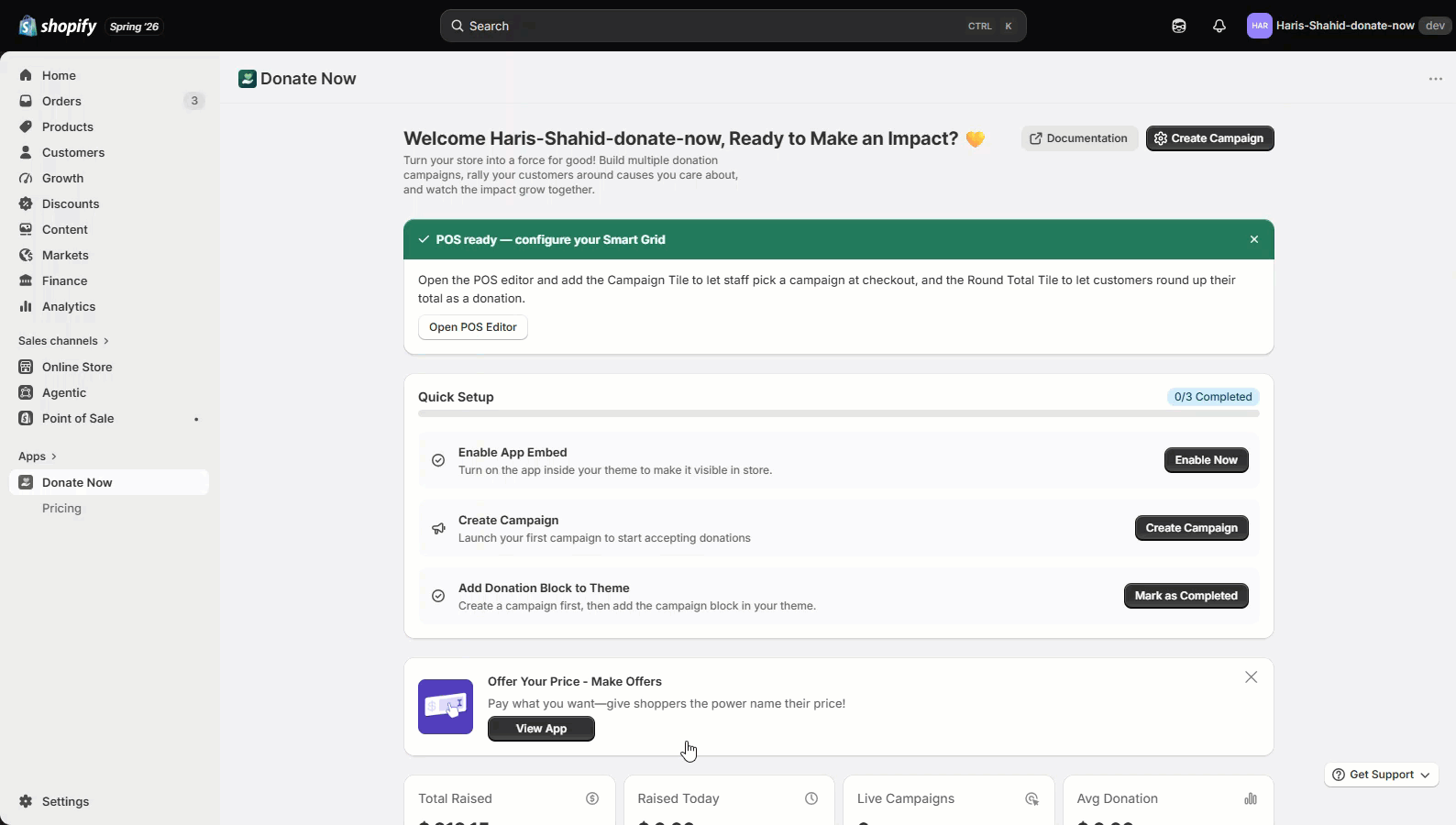
Task: Click the Donate Now app icon in sidebar
Action: coord(26,482)
